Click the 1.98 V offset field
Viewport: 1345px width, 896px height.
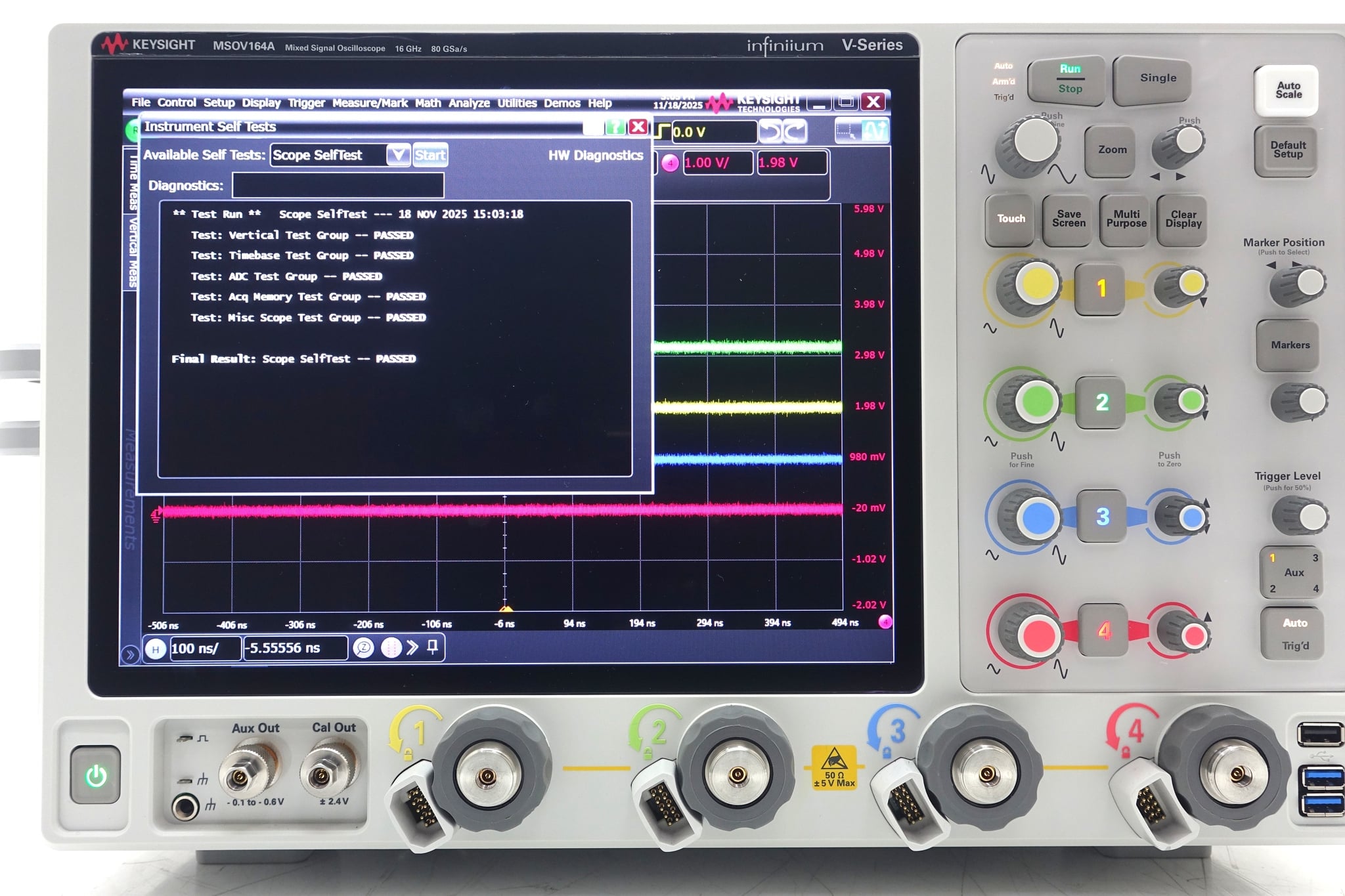791,163
